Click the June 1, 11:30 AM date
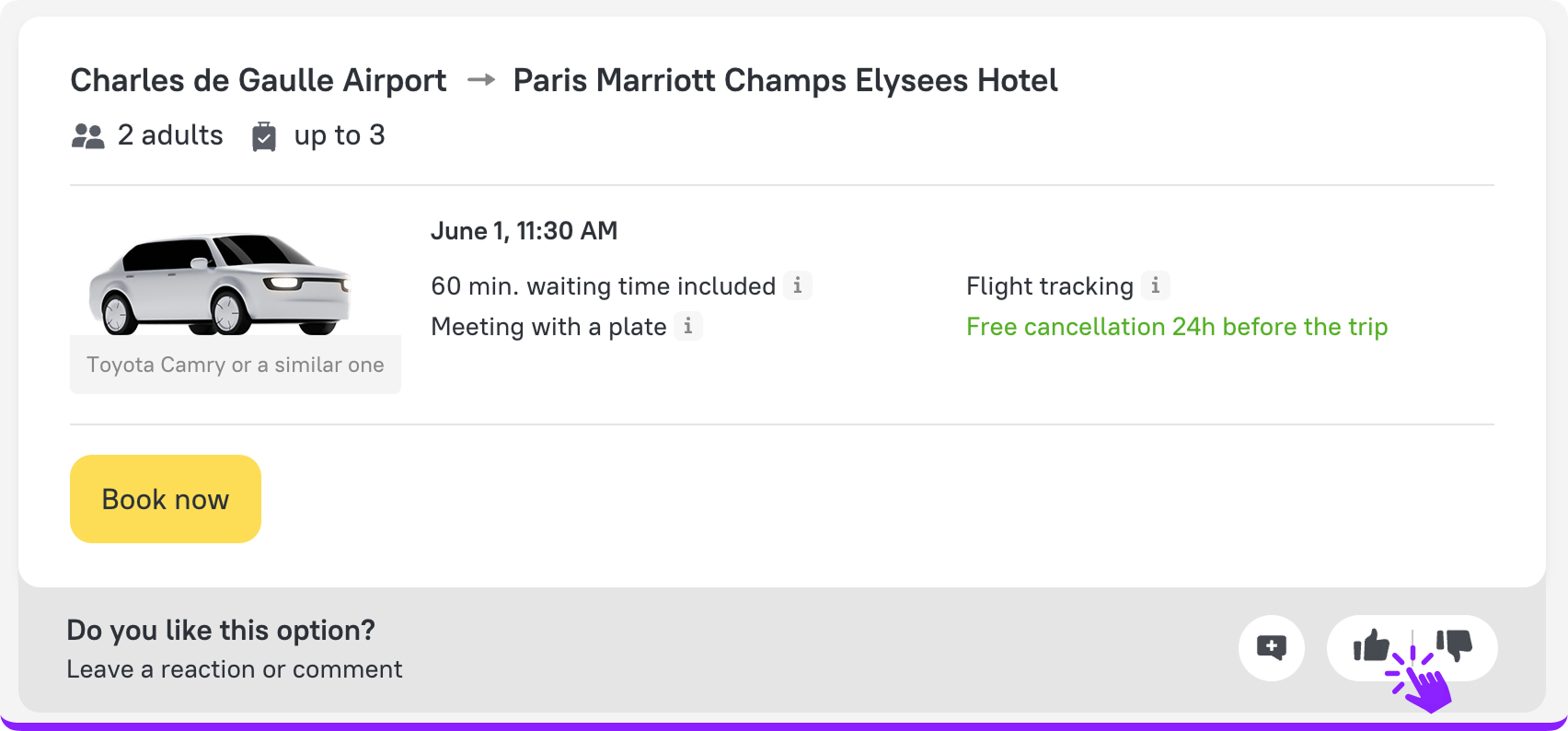Image resolution: width=1568 pixels, height=731 pixels. (x=524, y=231)
